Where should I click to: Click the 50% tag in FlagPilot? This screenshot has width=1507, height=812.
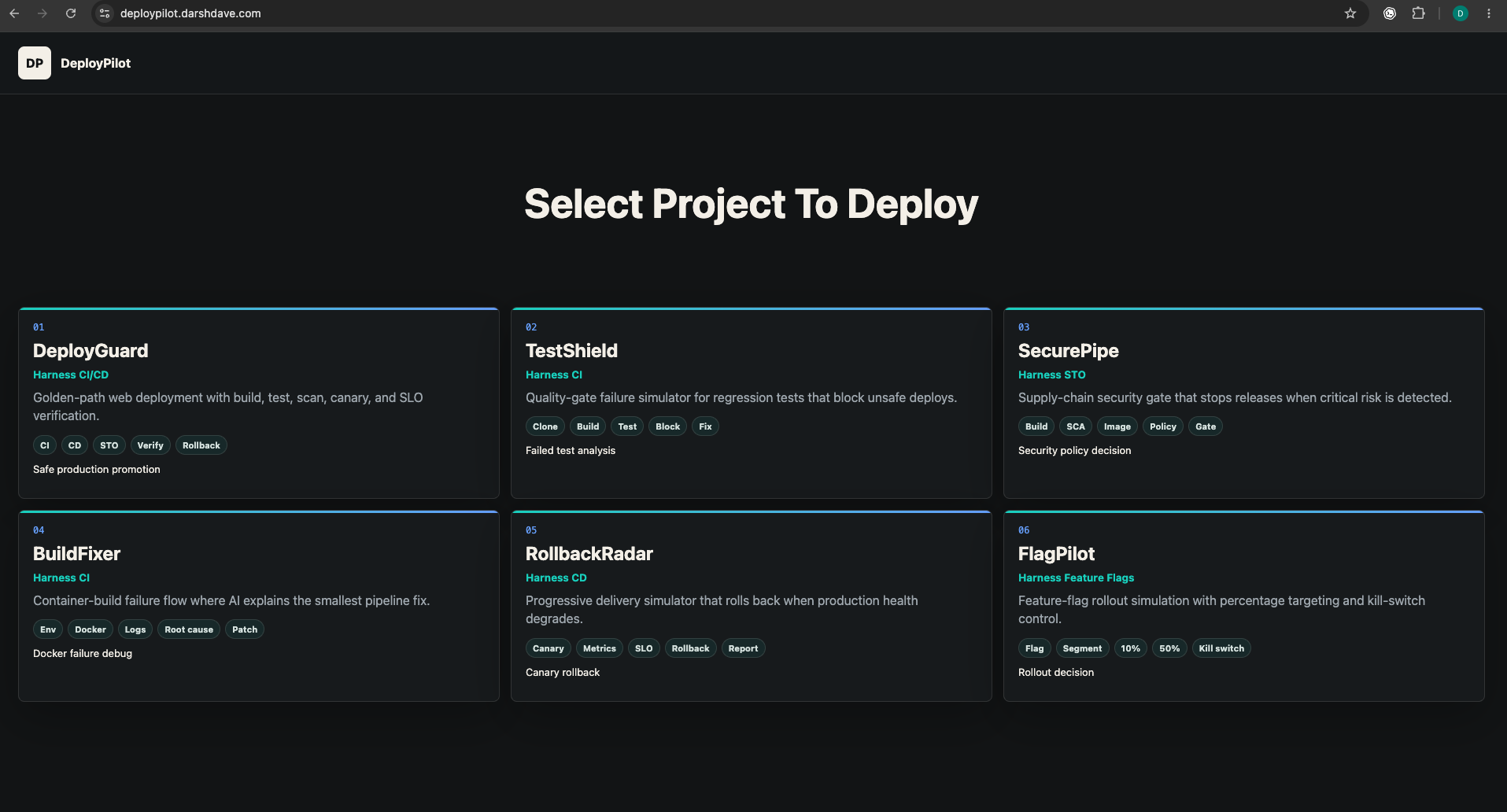point(1169,648)
